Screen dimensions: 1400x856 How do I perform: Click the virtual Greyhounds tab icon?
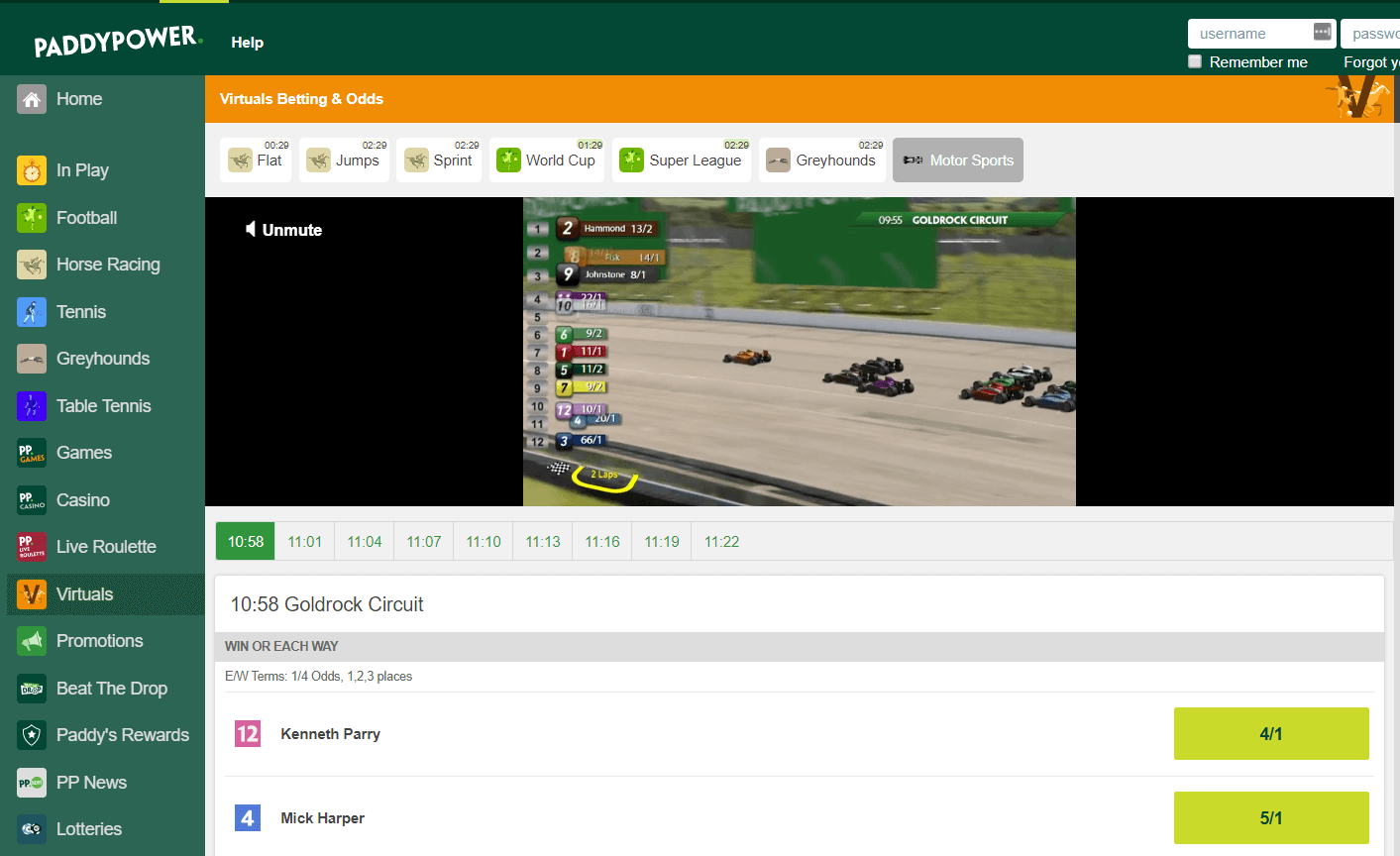[778, 160]
